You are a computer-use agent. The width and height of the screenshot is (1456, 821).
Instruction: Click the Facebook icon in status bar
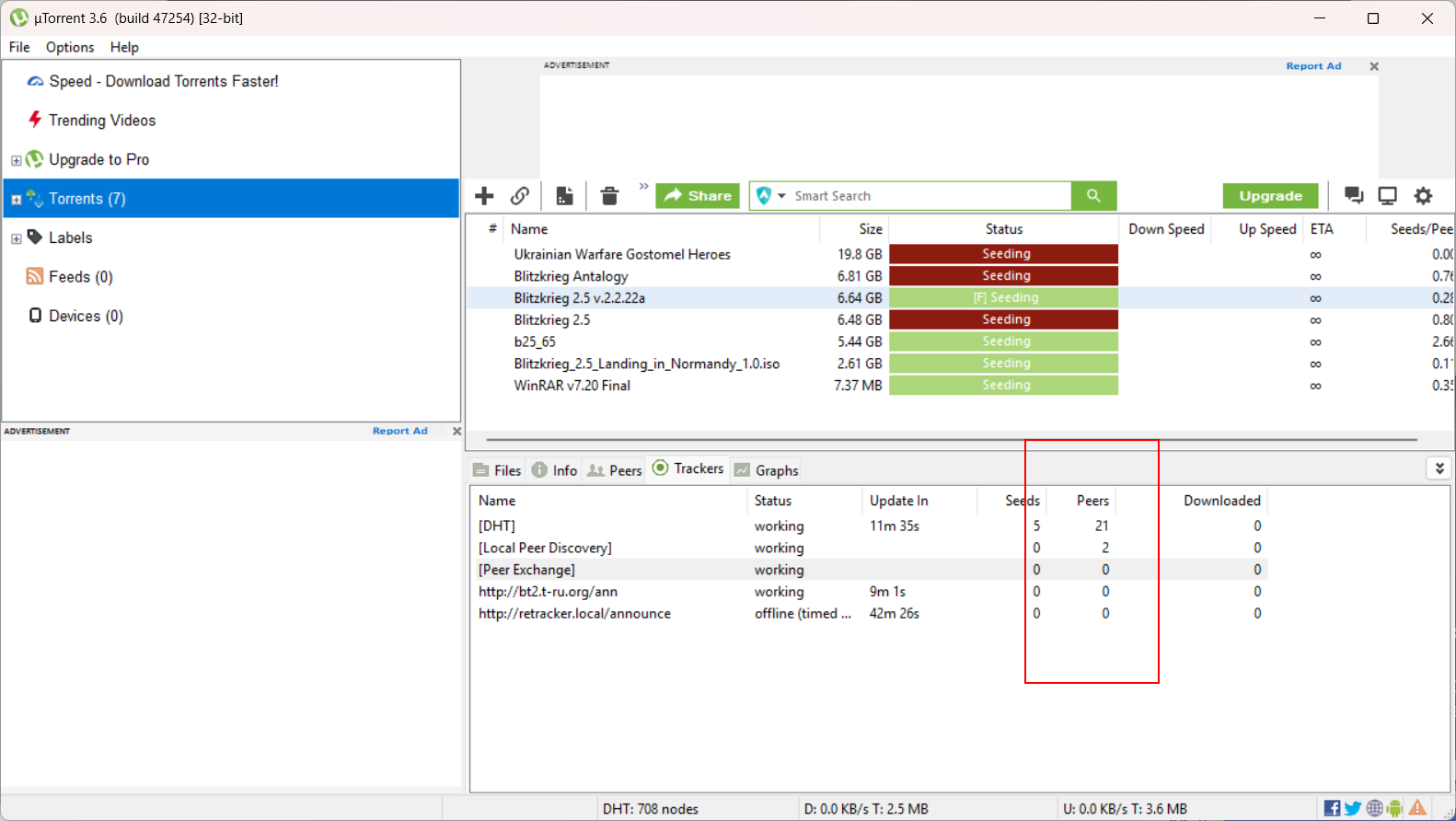[1332, 808]
